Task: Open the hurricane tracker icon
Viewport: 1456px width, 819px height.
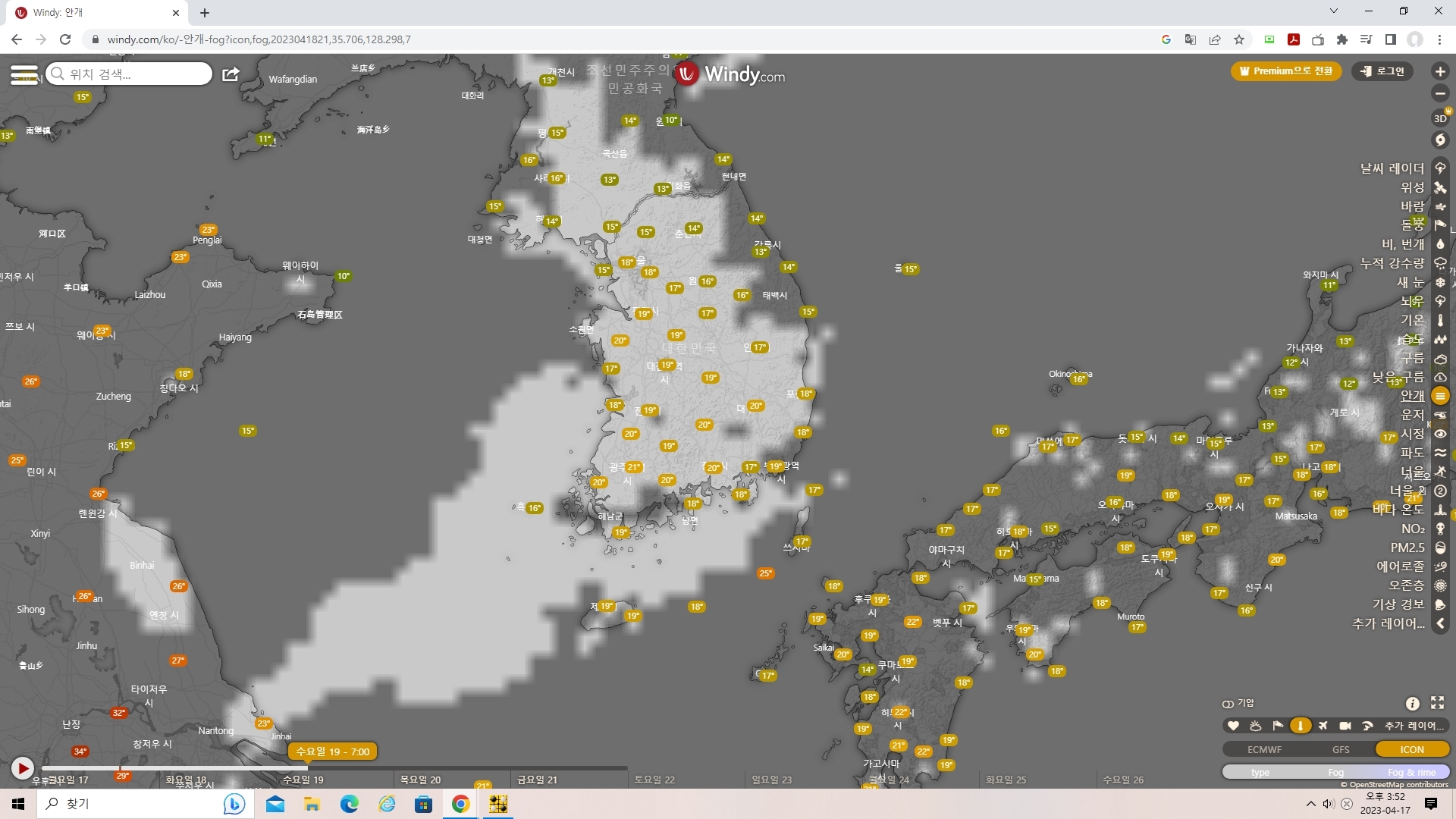Action: 1440,140
